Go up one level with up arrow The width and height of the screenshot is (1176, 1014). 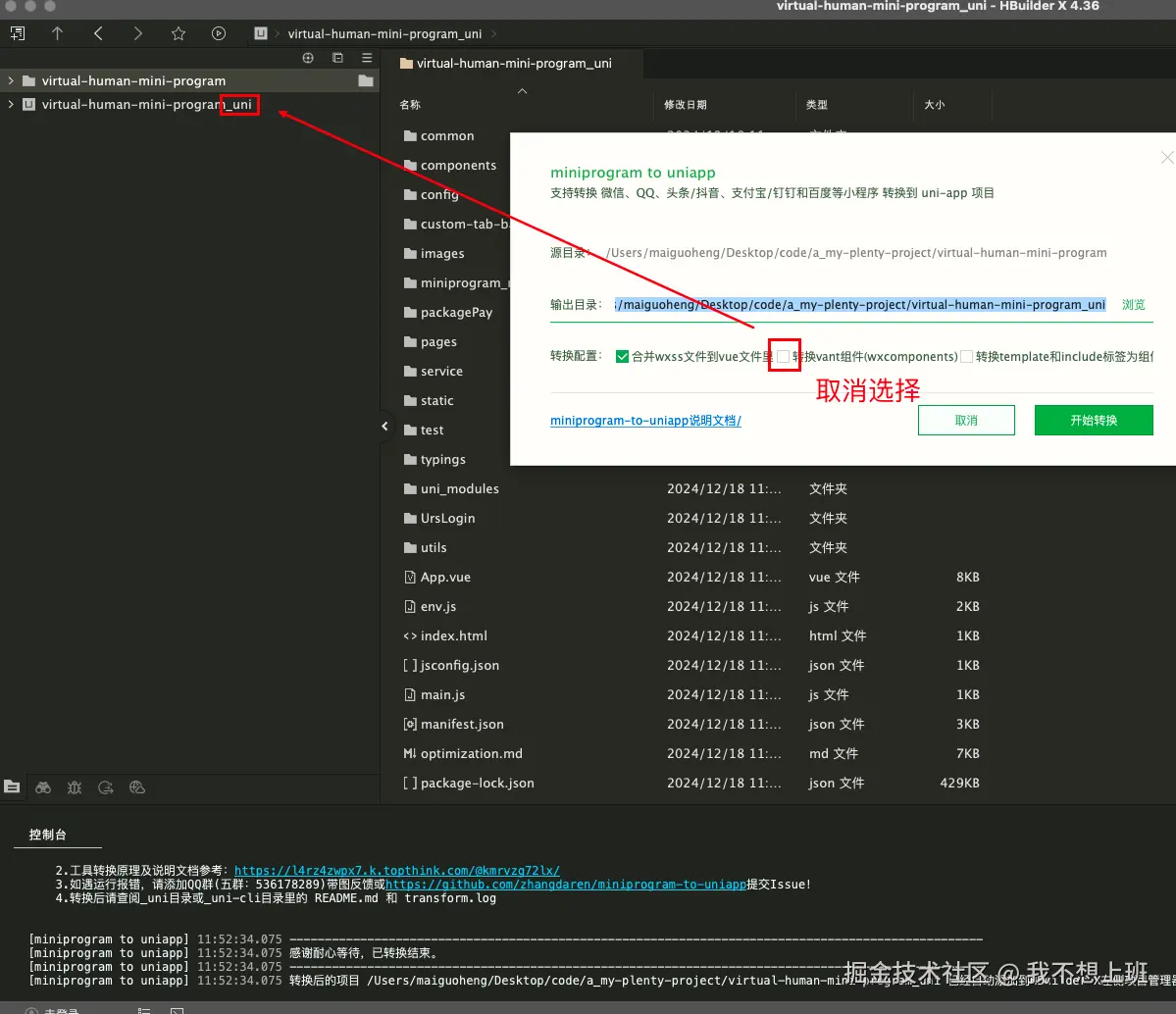pos(57,33)
